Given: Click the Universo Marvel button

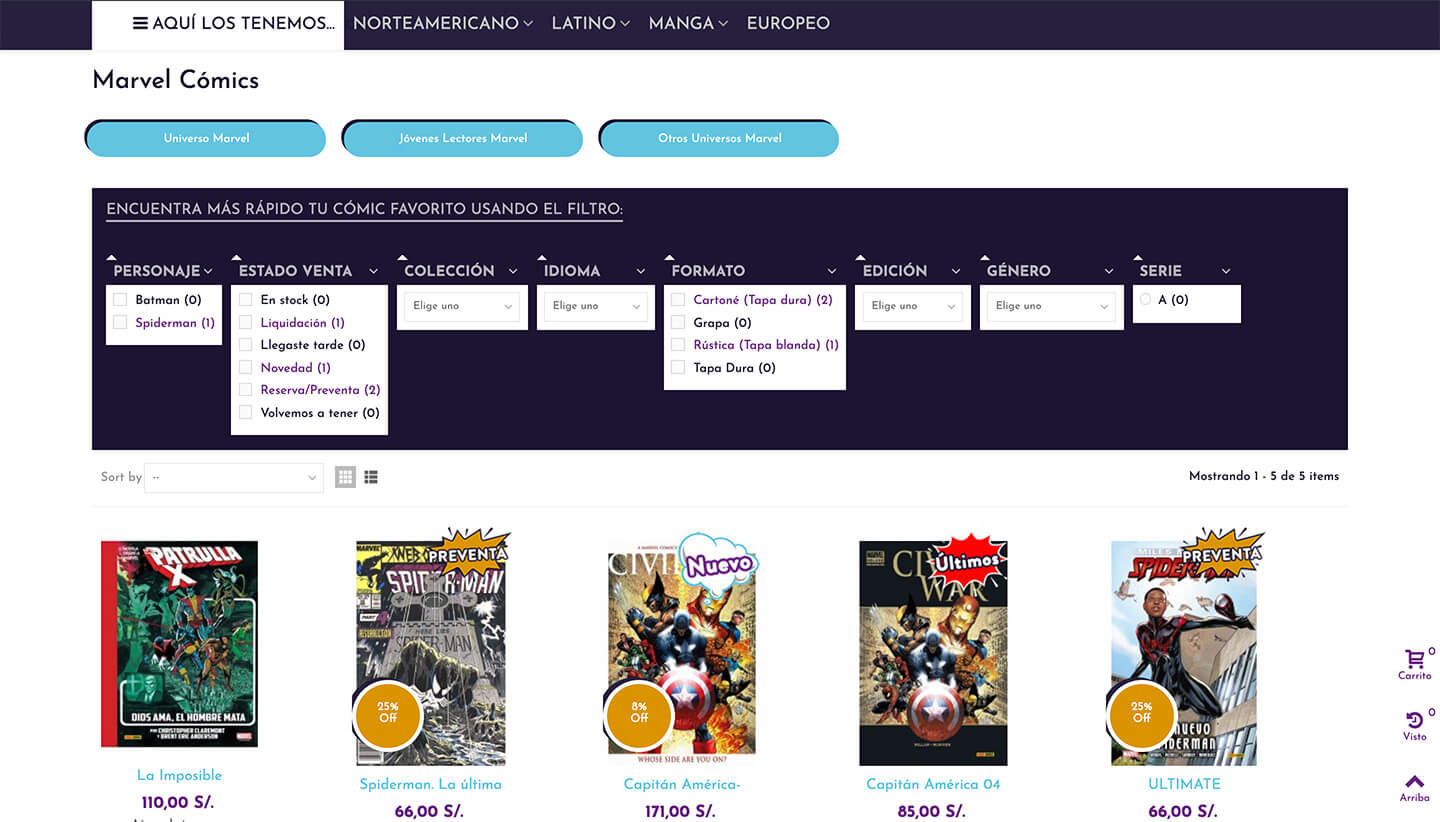Looking at the screenshot, I should [206, 139].
